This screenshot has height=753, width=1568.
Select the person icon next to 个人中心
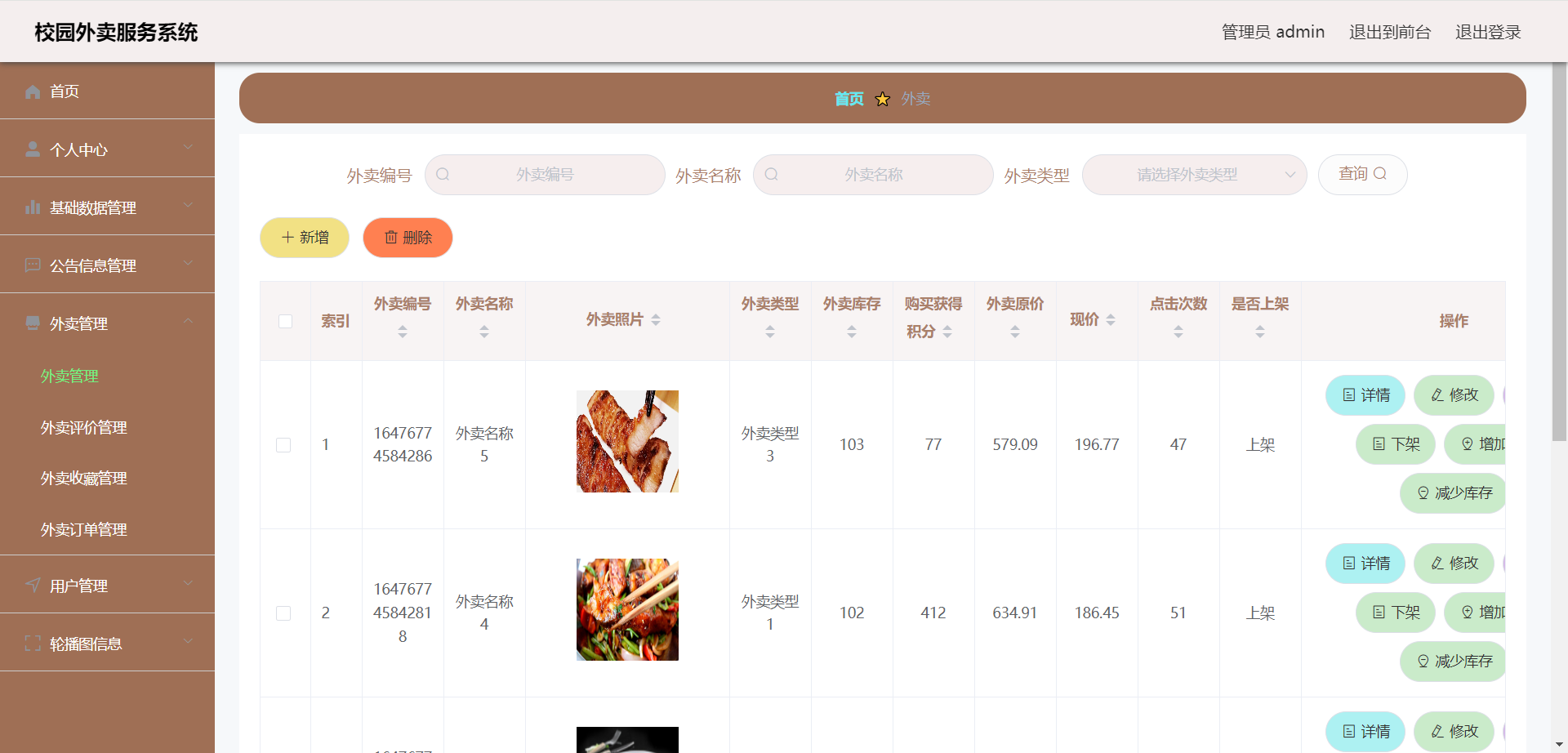32,149
